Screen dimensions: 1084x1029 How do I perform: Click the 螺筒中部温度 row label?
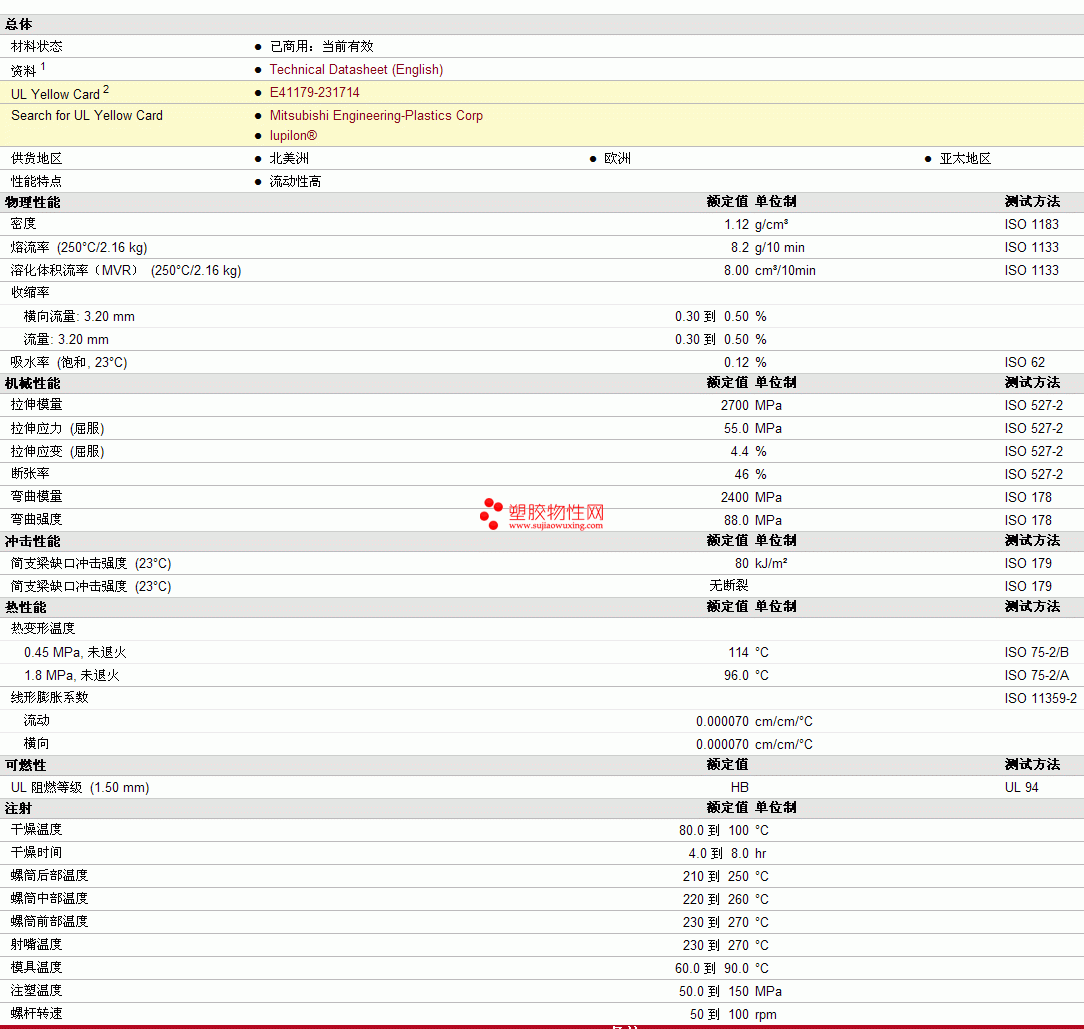point(50,898)
